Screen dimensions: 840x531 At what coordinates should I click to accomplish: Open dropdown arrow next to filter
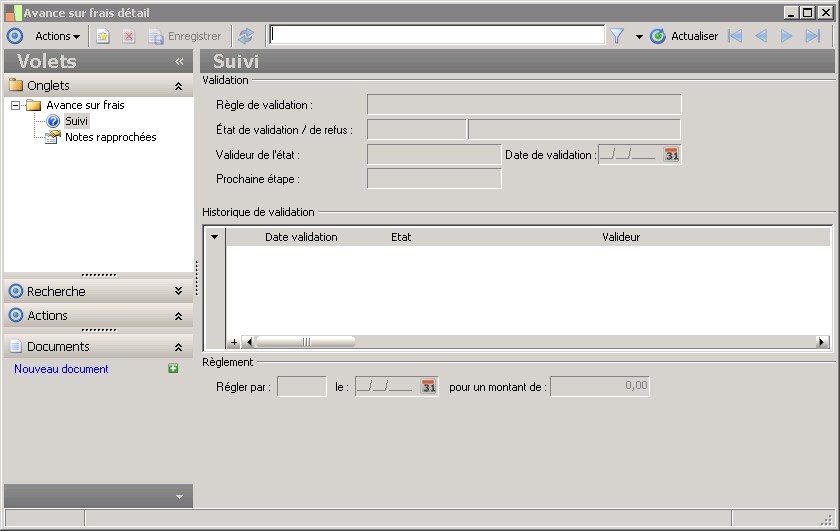coord(639,37)
